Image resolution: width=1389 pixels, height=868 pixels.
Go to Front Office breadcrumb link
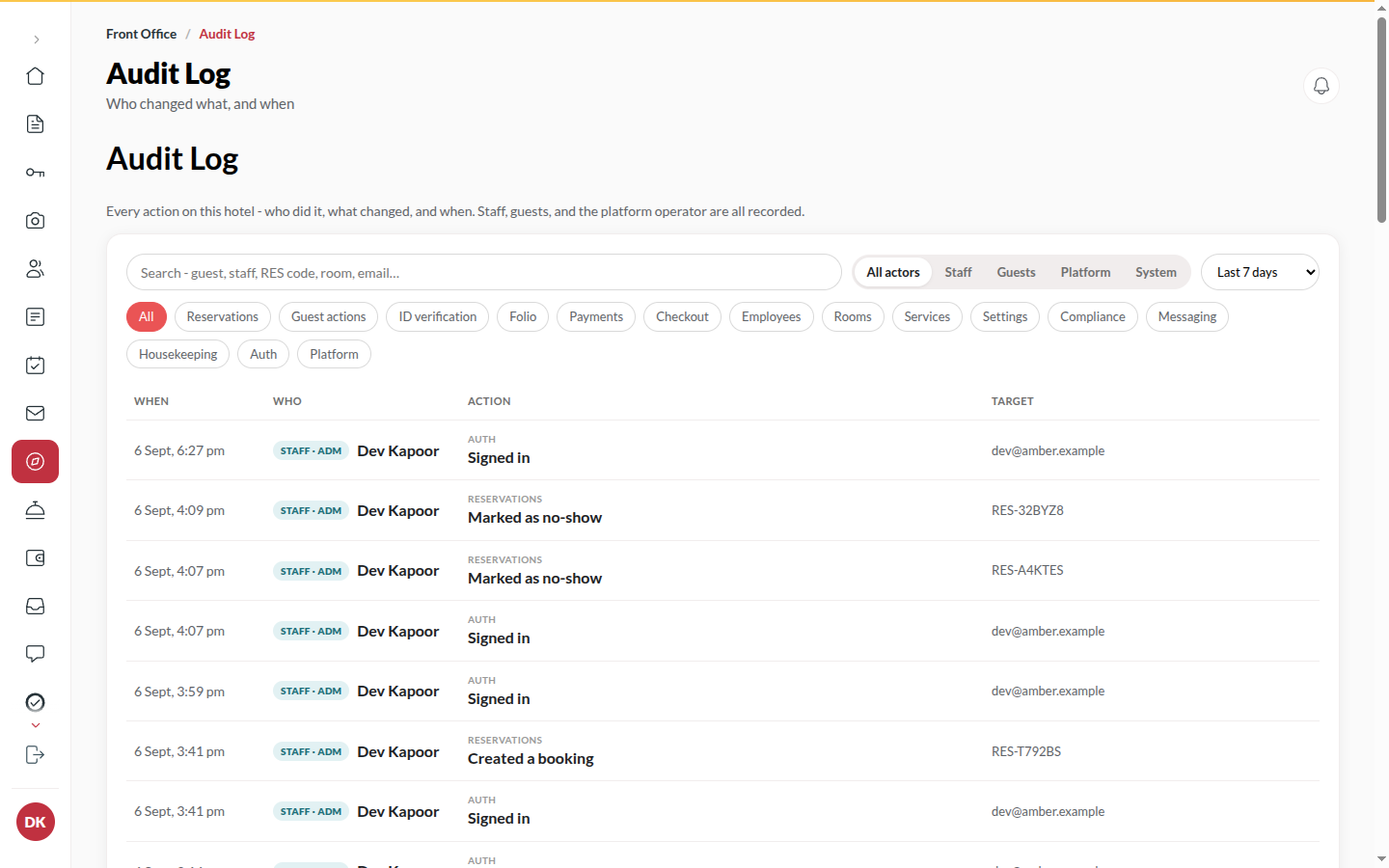tap(141, 34)
